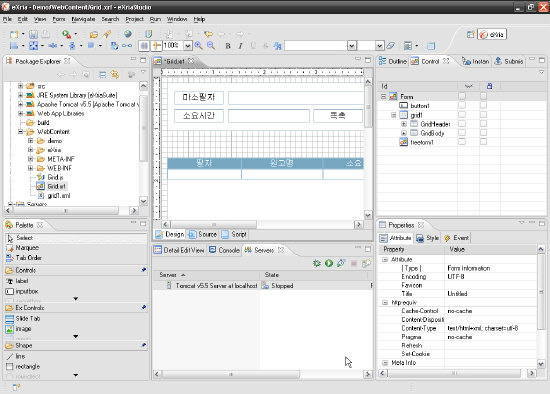Image resolution: width=550 pixels, height=394 pixels.
Task: Click the Align Left toolbar icon
Action: click(x=14, y=46)
